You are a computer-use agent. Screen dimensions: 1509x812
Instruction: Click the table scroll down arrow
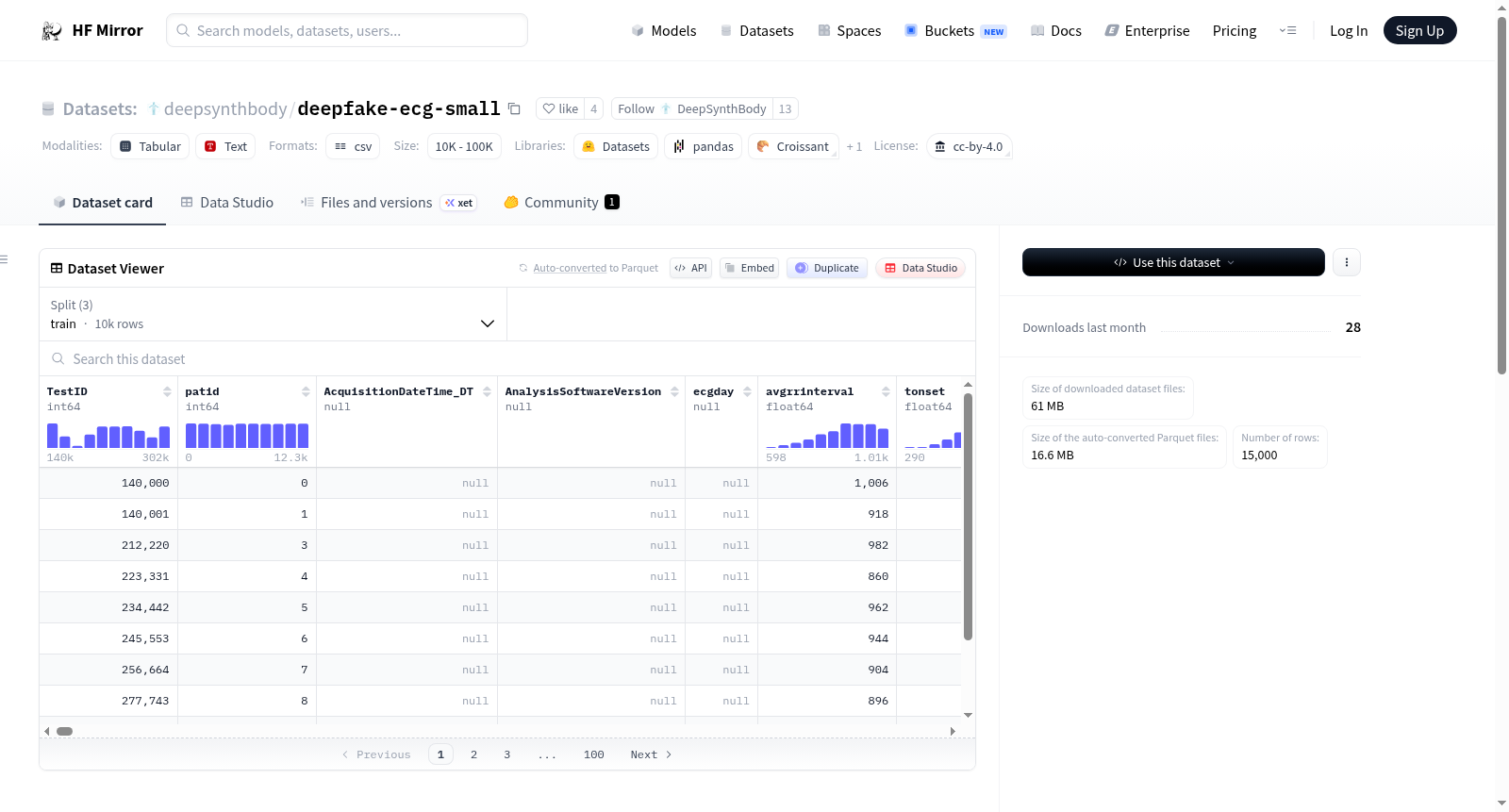click(x=968, y=716)
